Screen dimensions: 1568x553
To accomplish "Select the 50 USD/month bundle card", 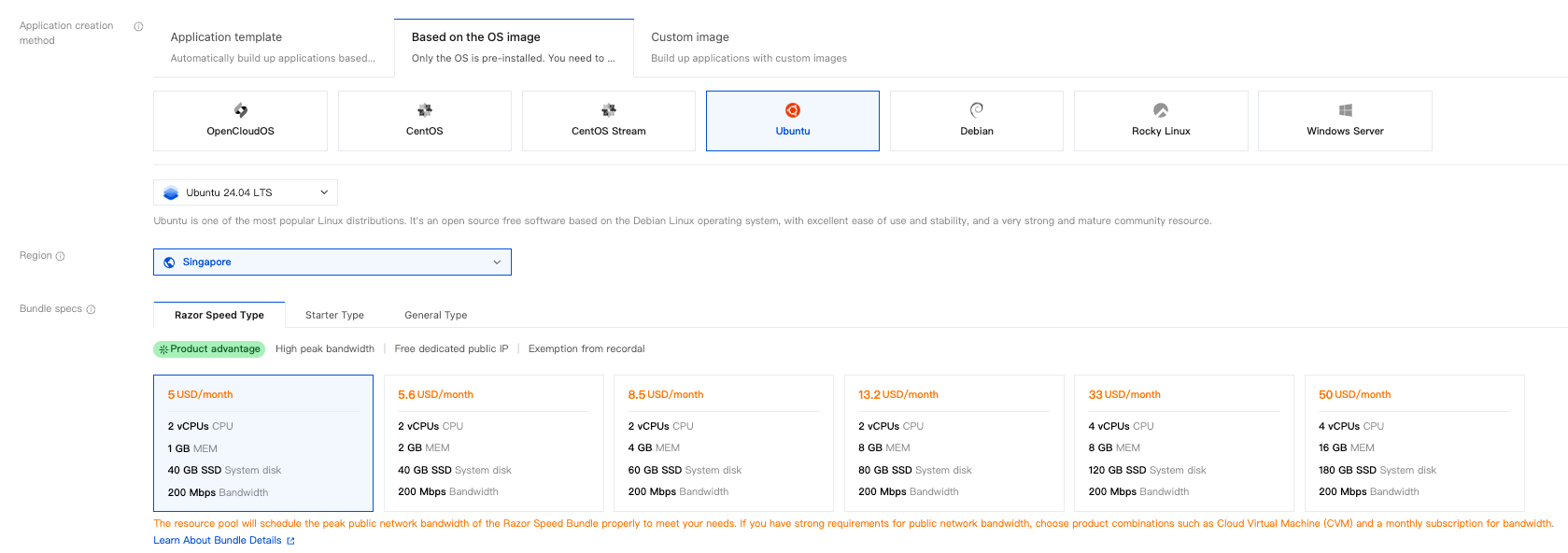I will [1414, 443].
